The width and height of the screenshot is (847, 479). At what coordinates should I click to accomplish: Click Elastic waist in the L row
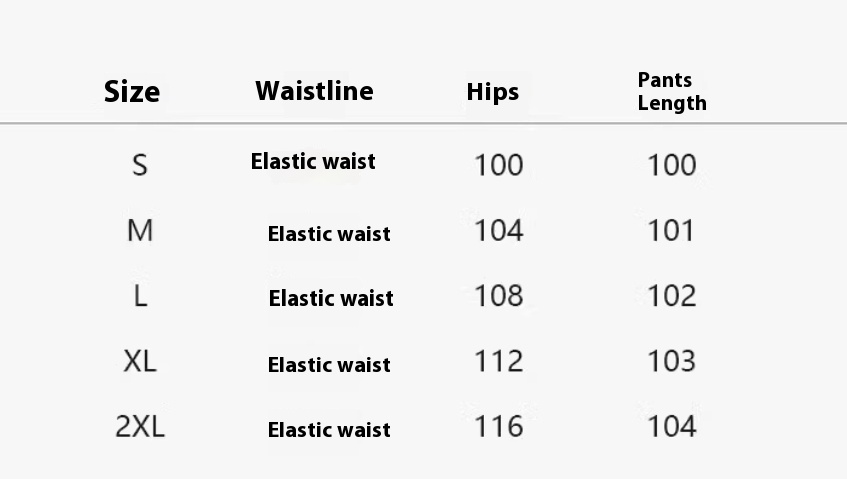[x=331, y=298]
